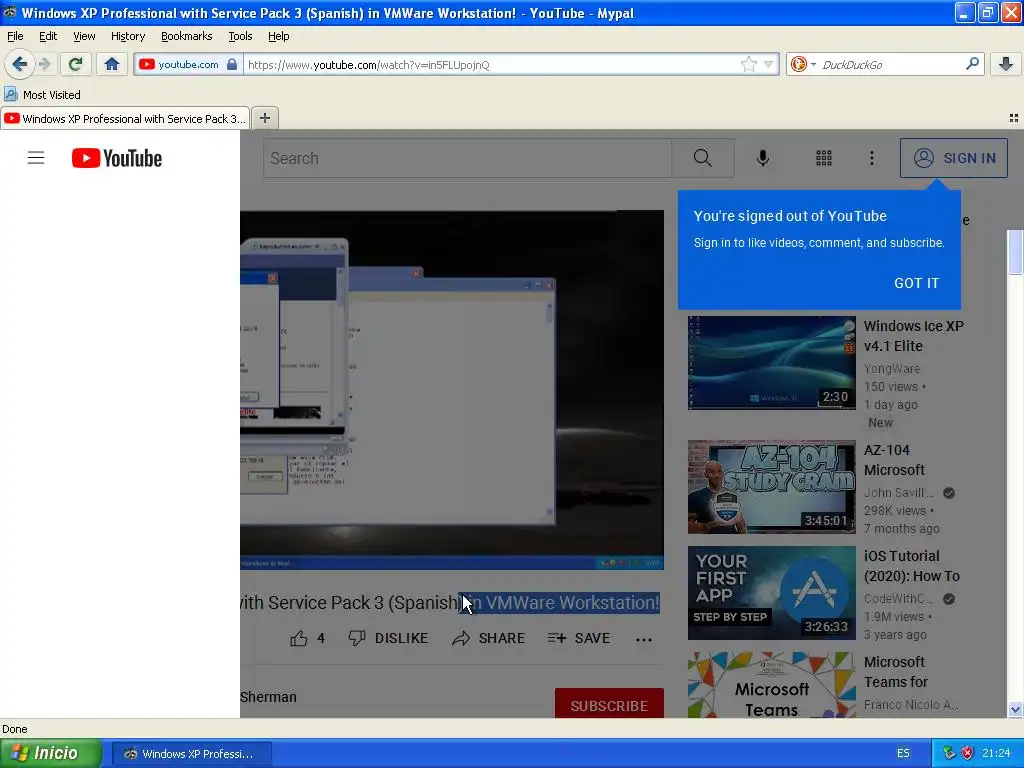Open a new tab with the plus button
The width and height of the screenshot is (1024, 768).
(x=264, y=118)
